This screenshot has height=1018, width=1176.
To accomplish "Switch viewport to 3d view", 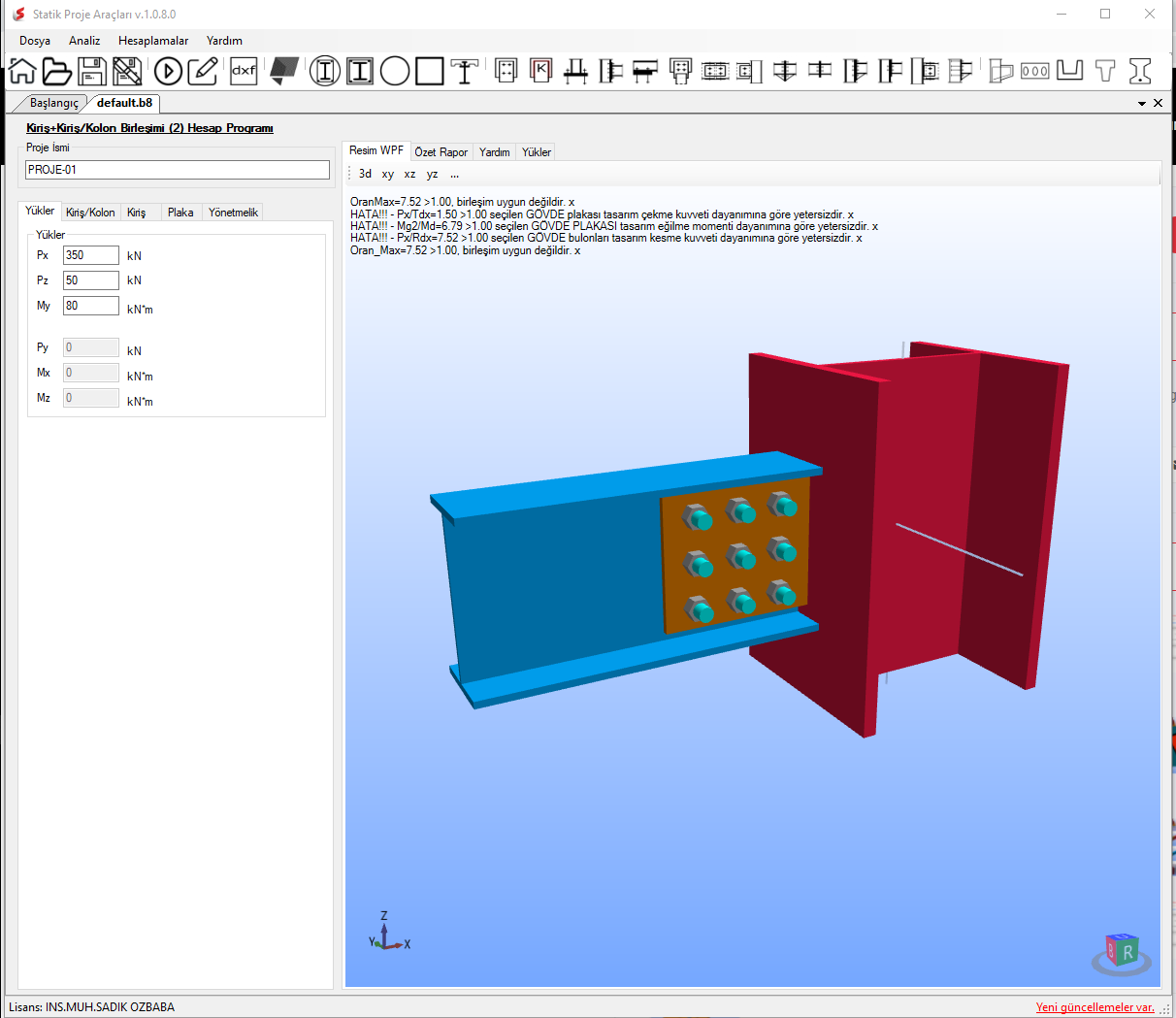I will pos(365,174).
